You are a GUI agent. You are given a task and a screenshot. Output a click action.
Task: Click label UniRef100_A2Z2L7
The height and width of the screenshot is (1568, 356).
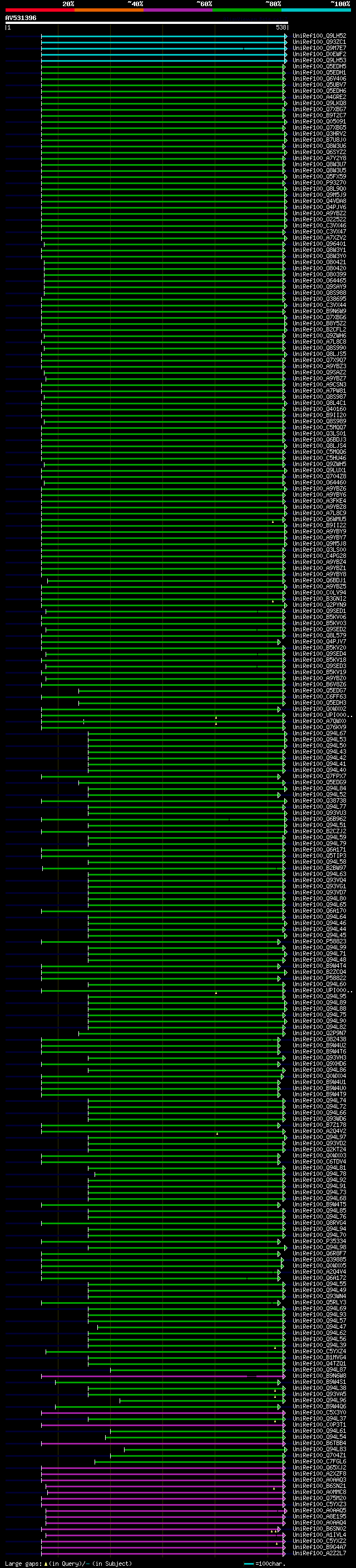coord(319,1553)
